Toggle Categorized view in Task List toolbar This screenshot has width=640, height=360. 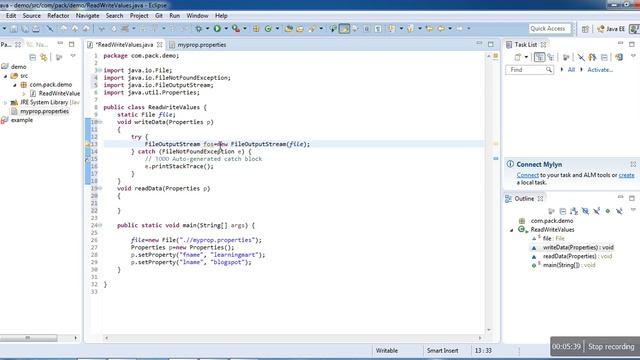click(x=539, y=58)
